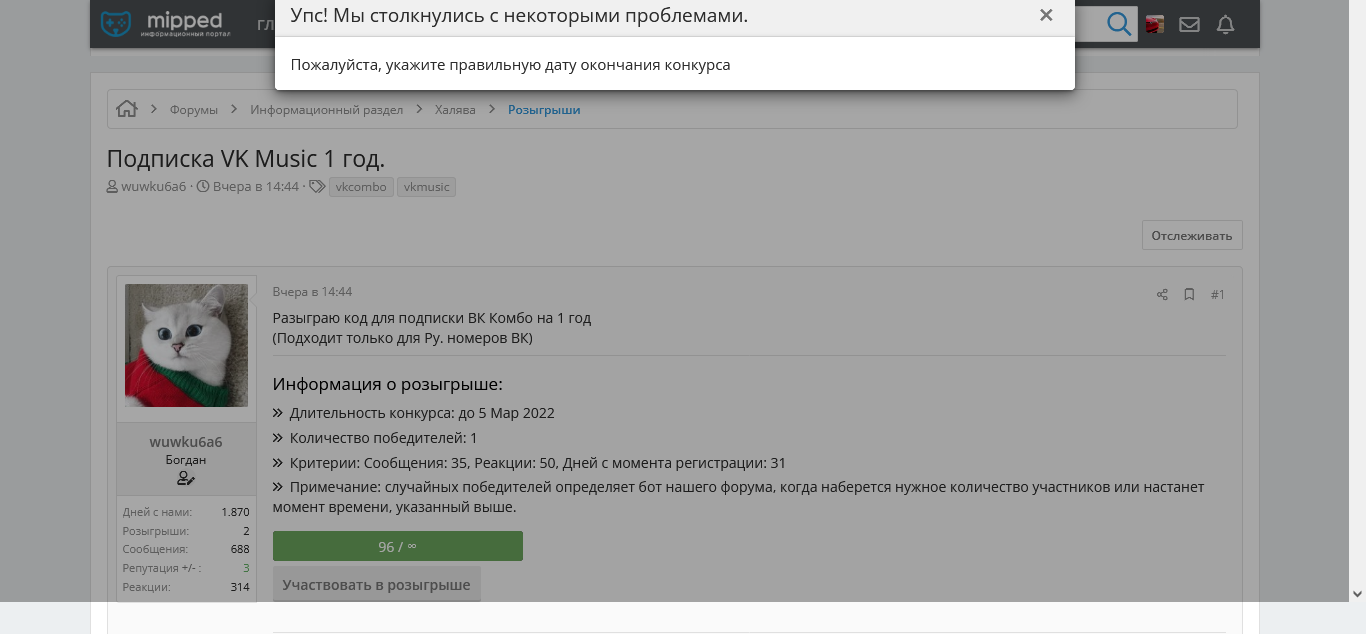Click the share icon on post
The height and width of the screenshot is (634, 1366).
(1162, 295)
